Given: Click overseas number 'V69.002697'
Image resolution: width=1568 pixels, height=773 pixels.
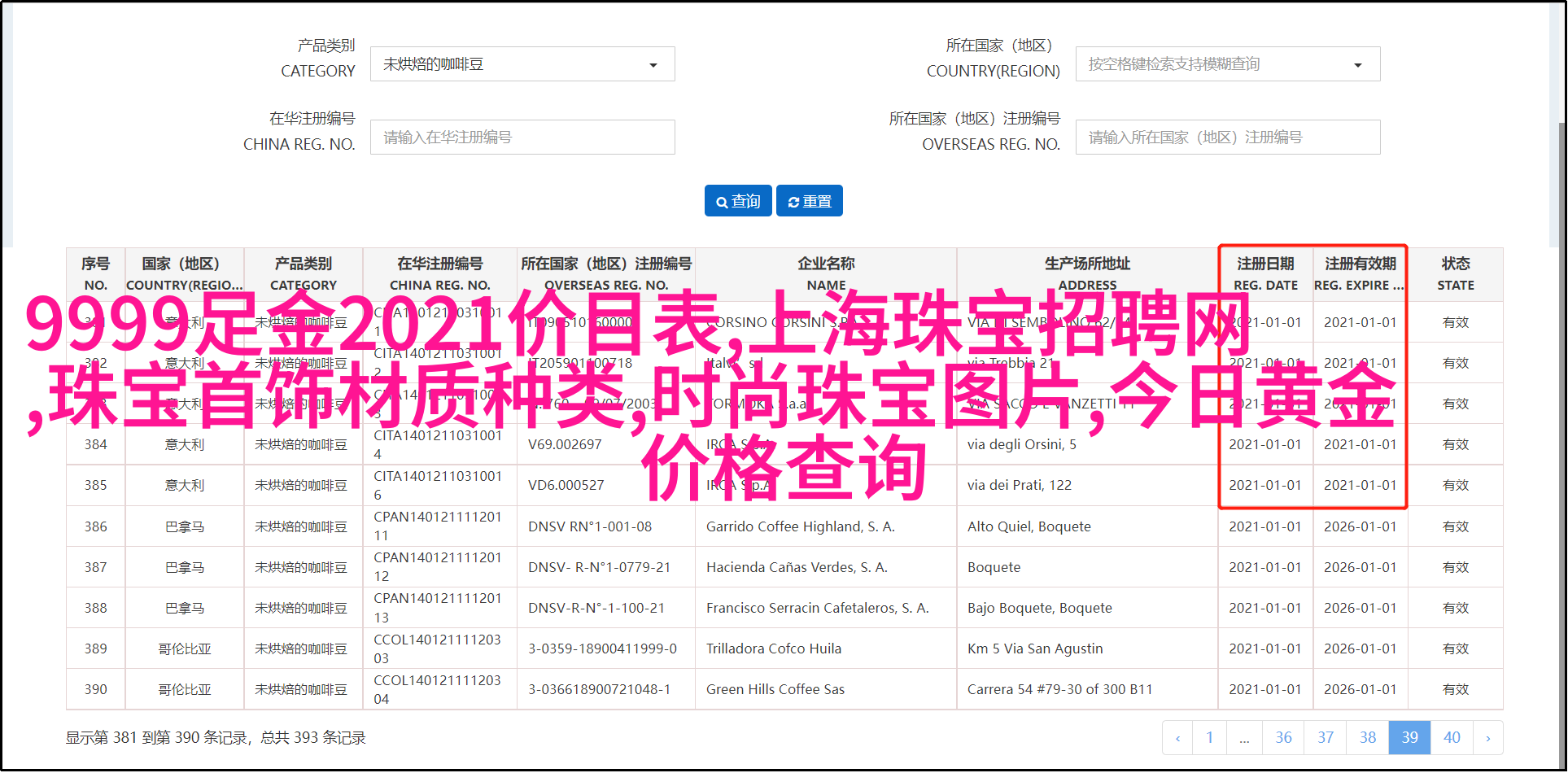Looking at the screenshot, I should pyautogui.click(x=565, y=444).
